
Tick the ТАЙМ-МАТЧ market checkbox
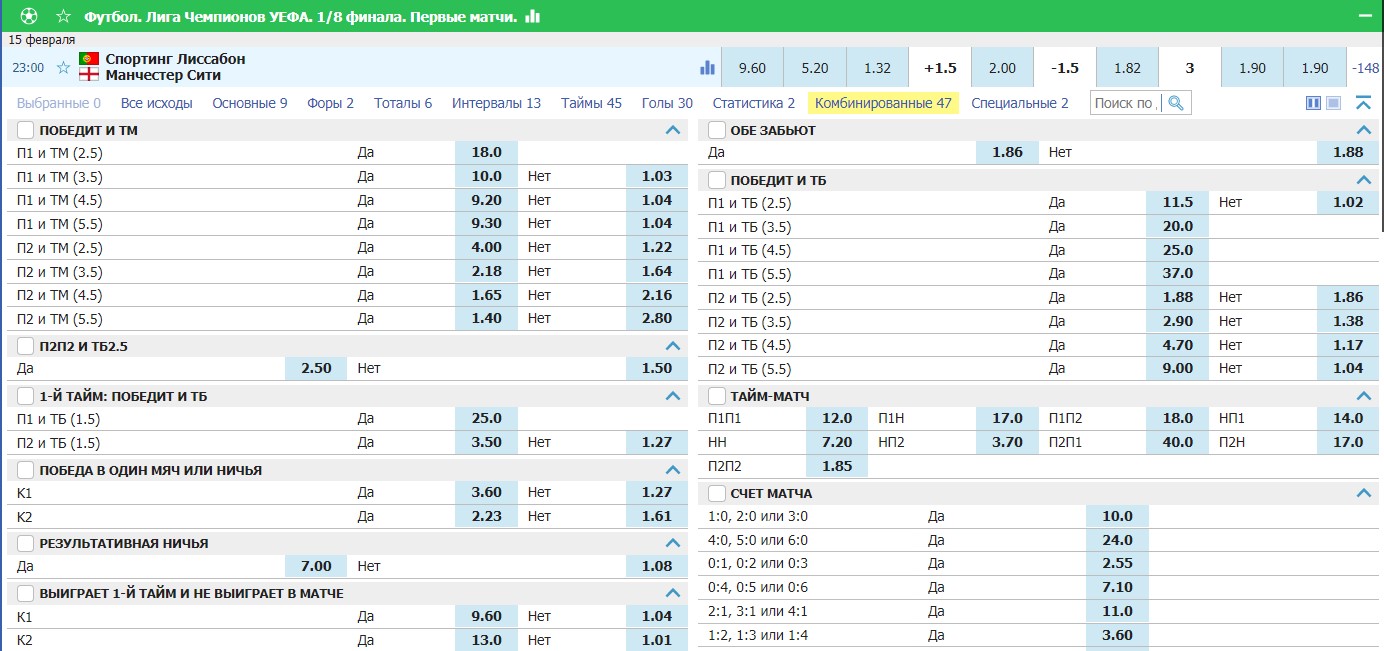pos(717,396)
